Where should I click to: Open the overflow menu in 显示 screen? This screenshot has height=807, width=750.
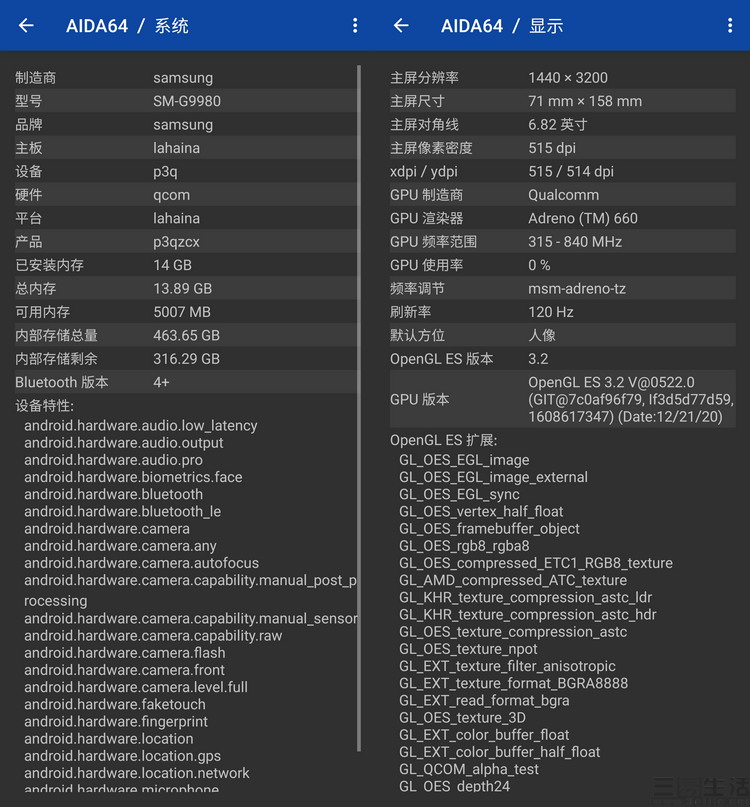(730, 25)
